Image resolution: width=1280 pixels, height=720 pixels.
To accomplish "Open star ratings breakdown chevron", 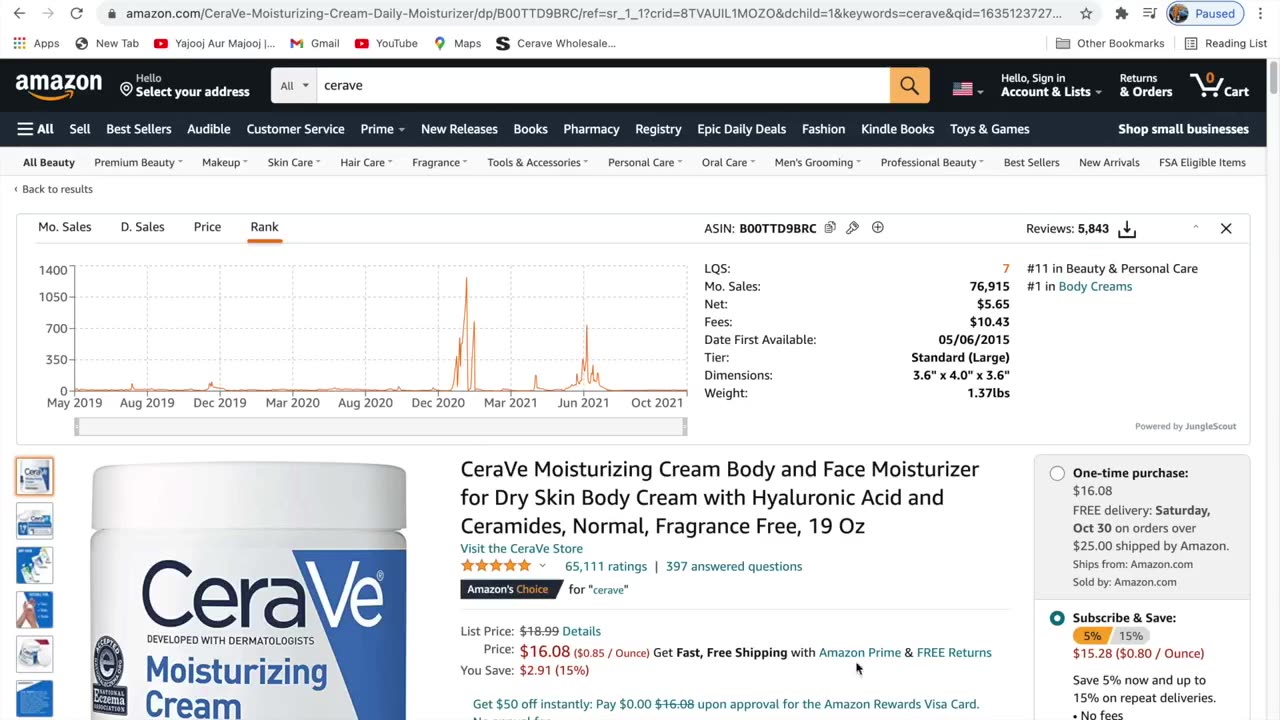I will coord(542,566).
